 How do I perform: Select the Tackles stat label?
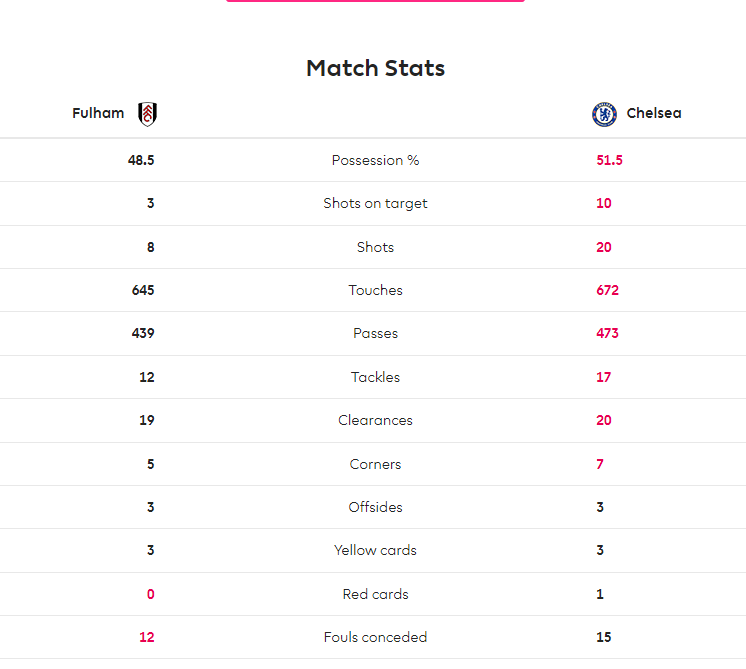375,377
